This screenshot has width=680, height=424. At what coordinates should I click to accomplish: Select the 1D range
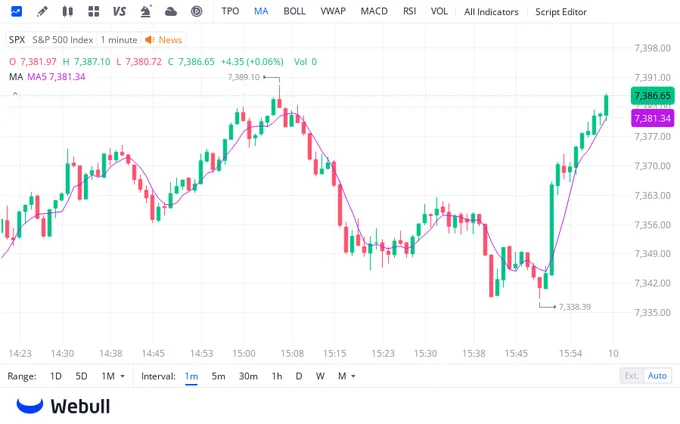[x=56, y=376]
